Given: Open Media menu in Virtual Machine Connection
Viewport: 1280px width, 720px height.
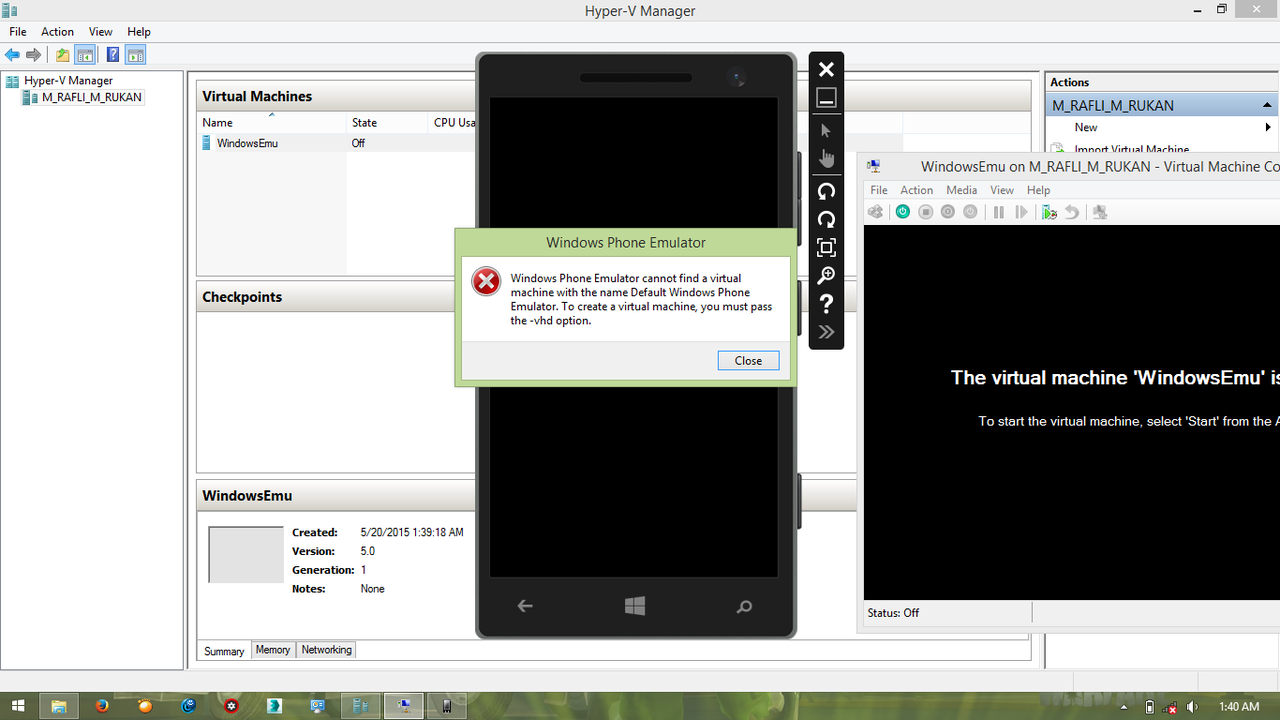Looking at the screenshot, I should coord(962,190).
